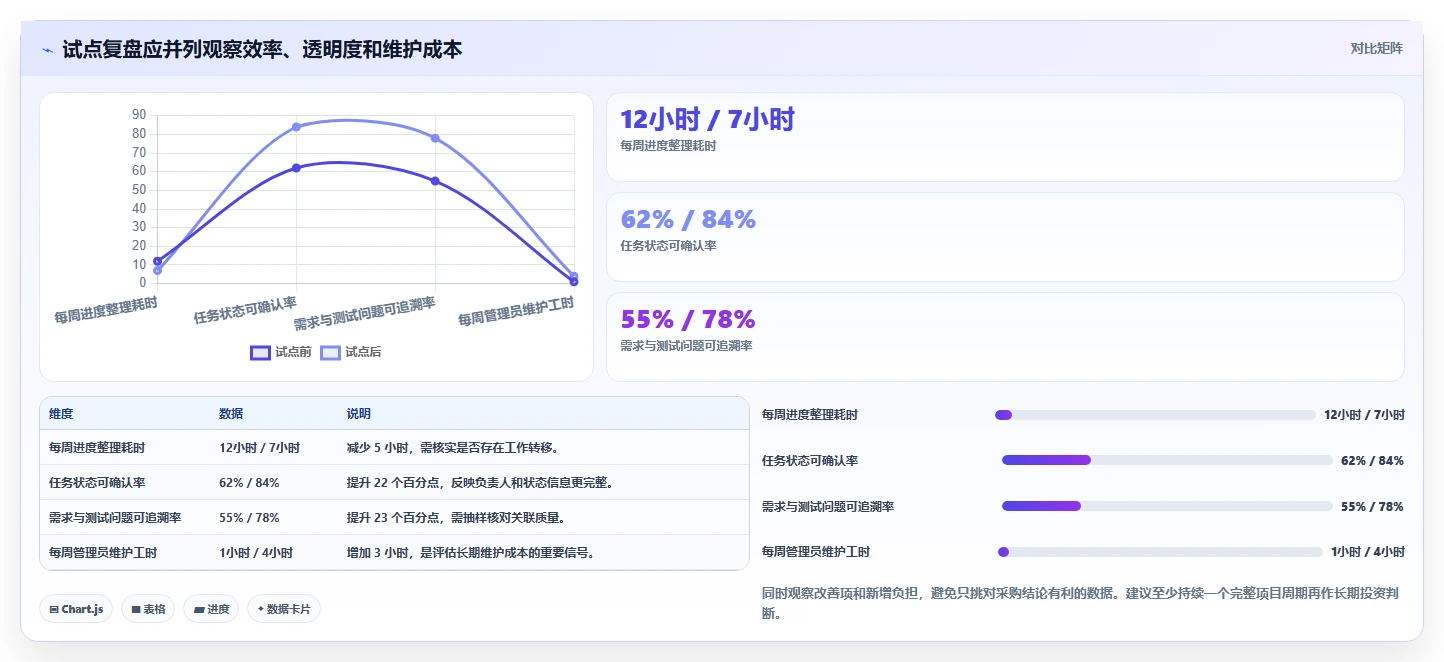Click the x-axis label 需求与测试问题可追溯率
This screenshot has width=1444, height=662.
pos(365,314)
